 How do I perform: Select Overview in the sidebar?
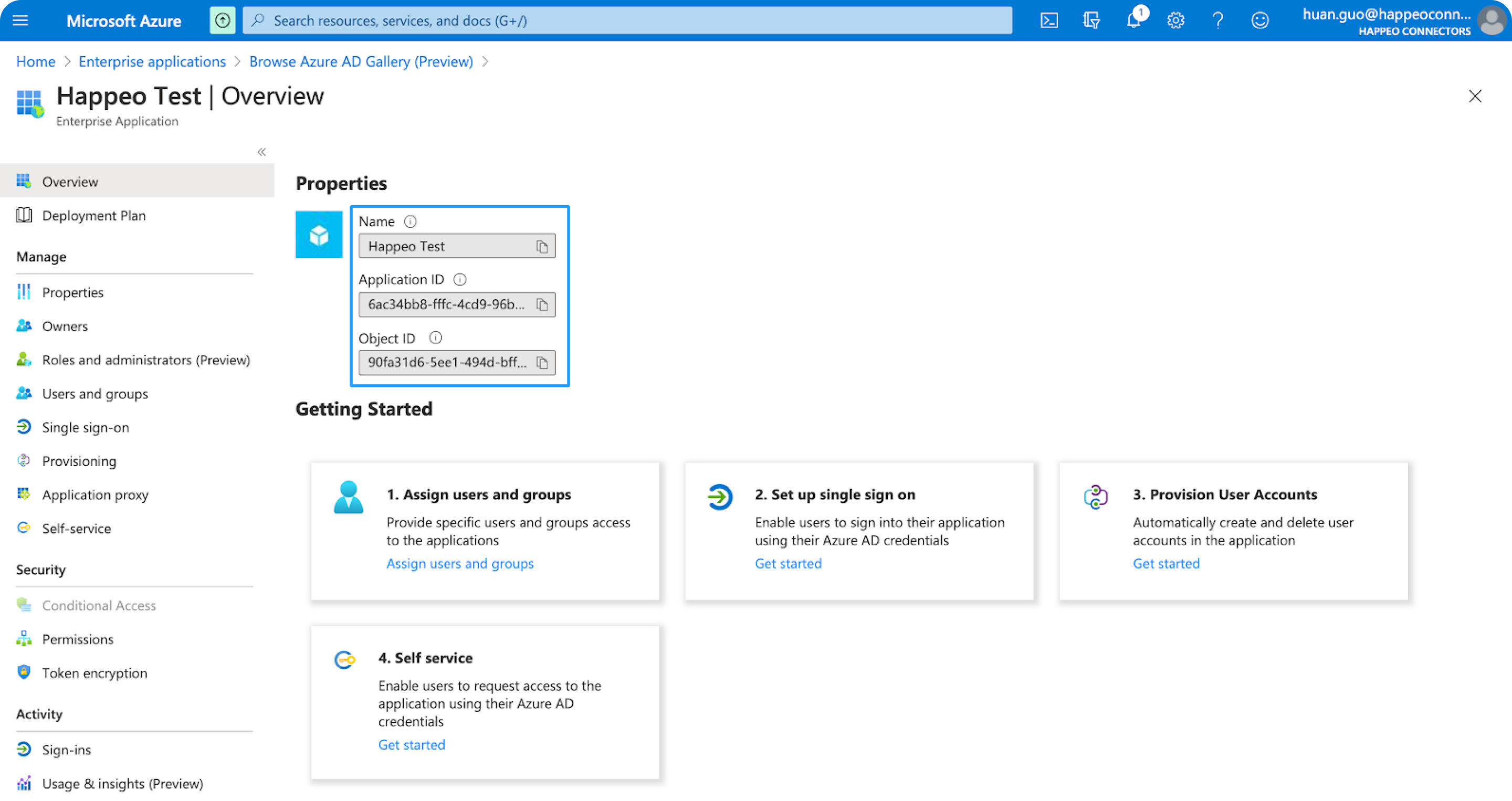[x=136, y=181]
